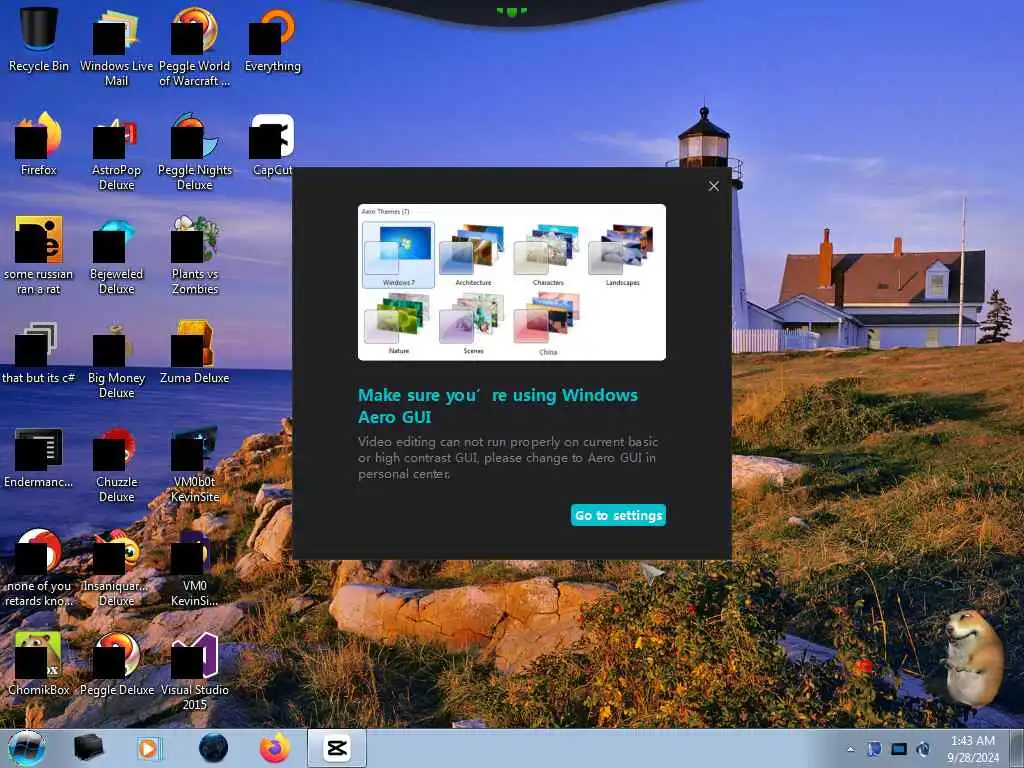Select the 'that but its c#' icon
The image size is (1024, 768).
39,352
